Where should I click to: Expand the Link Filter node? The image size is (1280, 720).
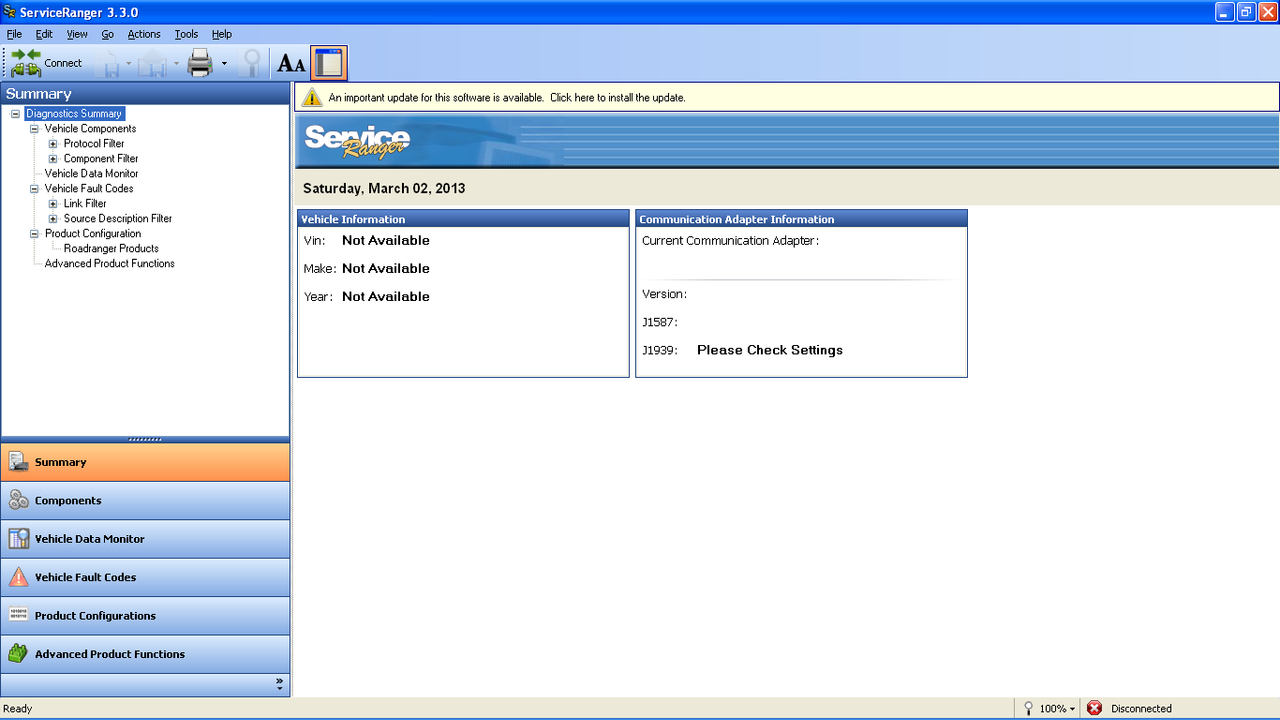53,204
